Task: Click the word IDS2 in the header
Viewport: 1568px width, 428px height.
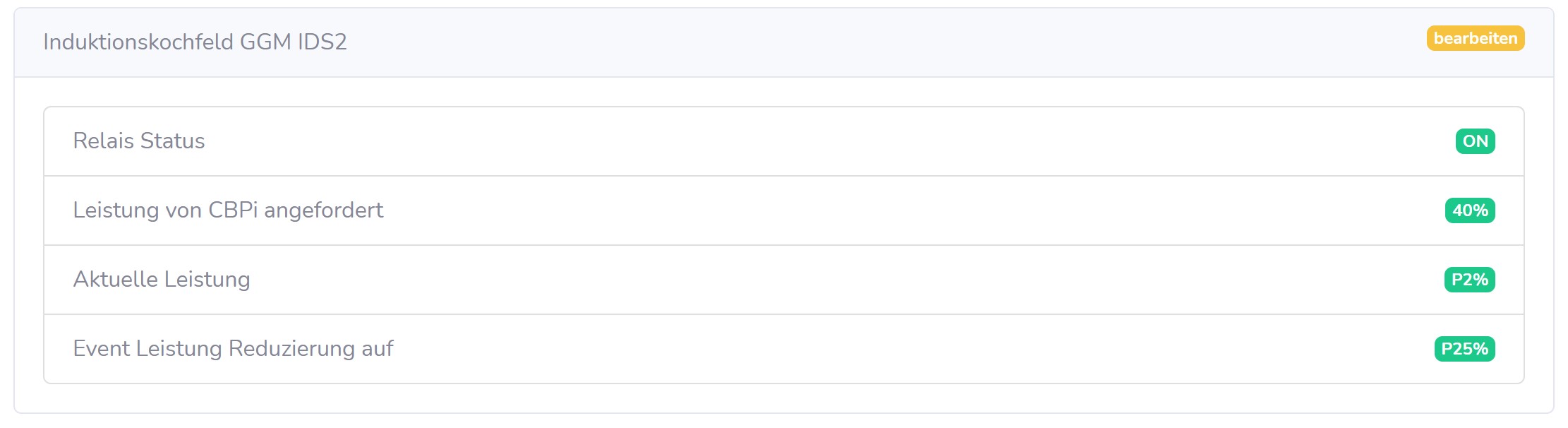Action: coord(322,42)
